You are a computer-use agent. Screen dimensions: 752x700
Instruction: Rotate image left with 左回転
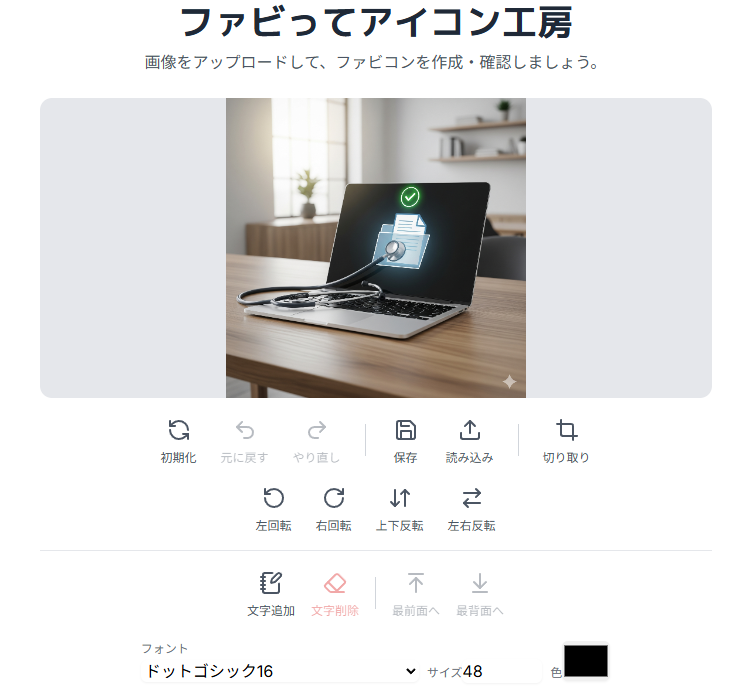(273, 498)
